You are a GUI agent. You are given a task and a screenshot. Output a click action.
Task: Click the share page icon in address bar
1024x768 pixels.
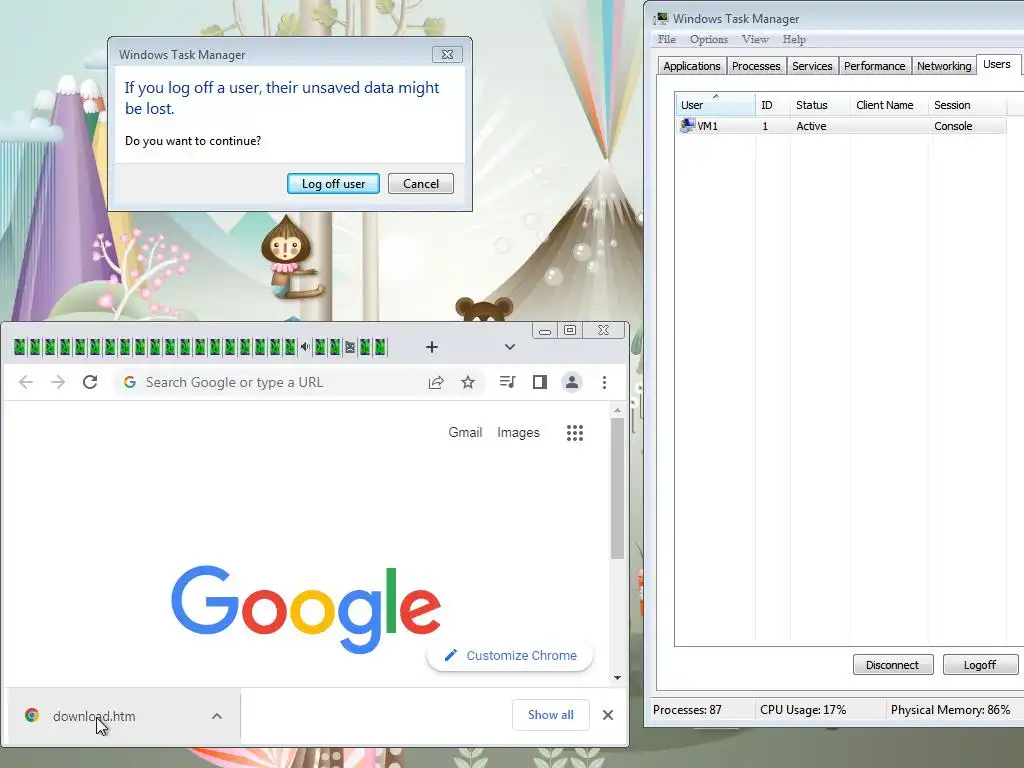click(x=436, y=382)
